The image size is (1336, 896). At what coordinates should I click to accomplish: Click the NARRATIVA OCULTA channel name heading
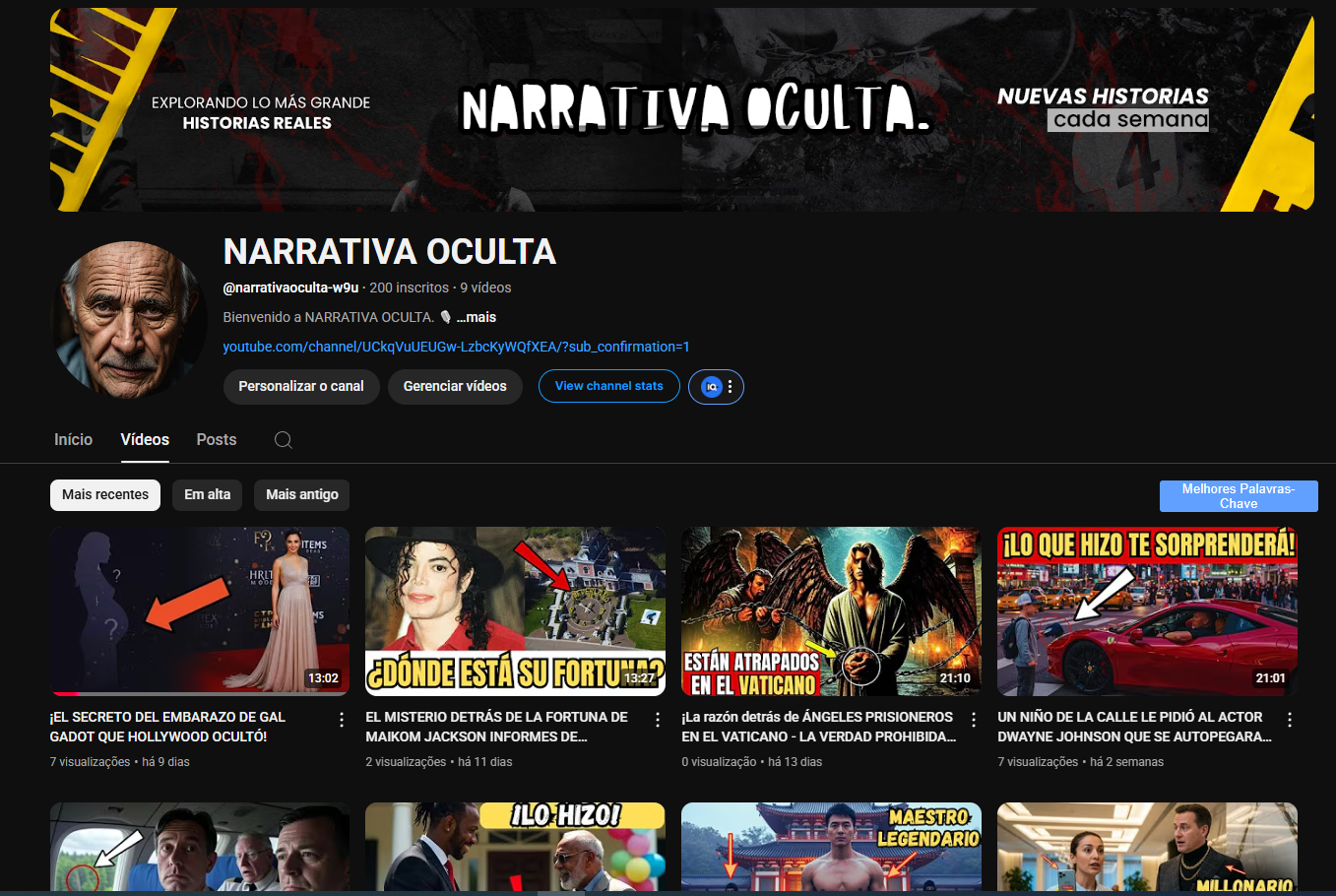390,252
